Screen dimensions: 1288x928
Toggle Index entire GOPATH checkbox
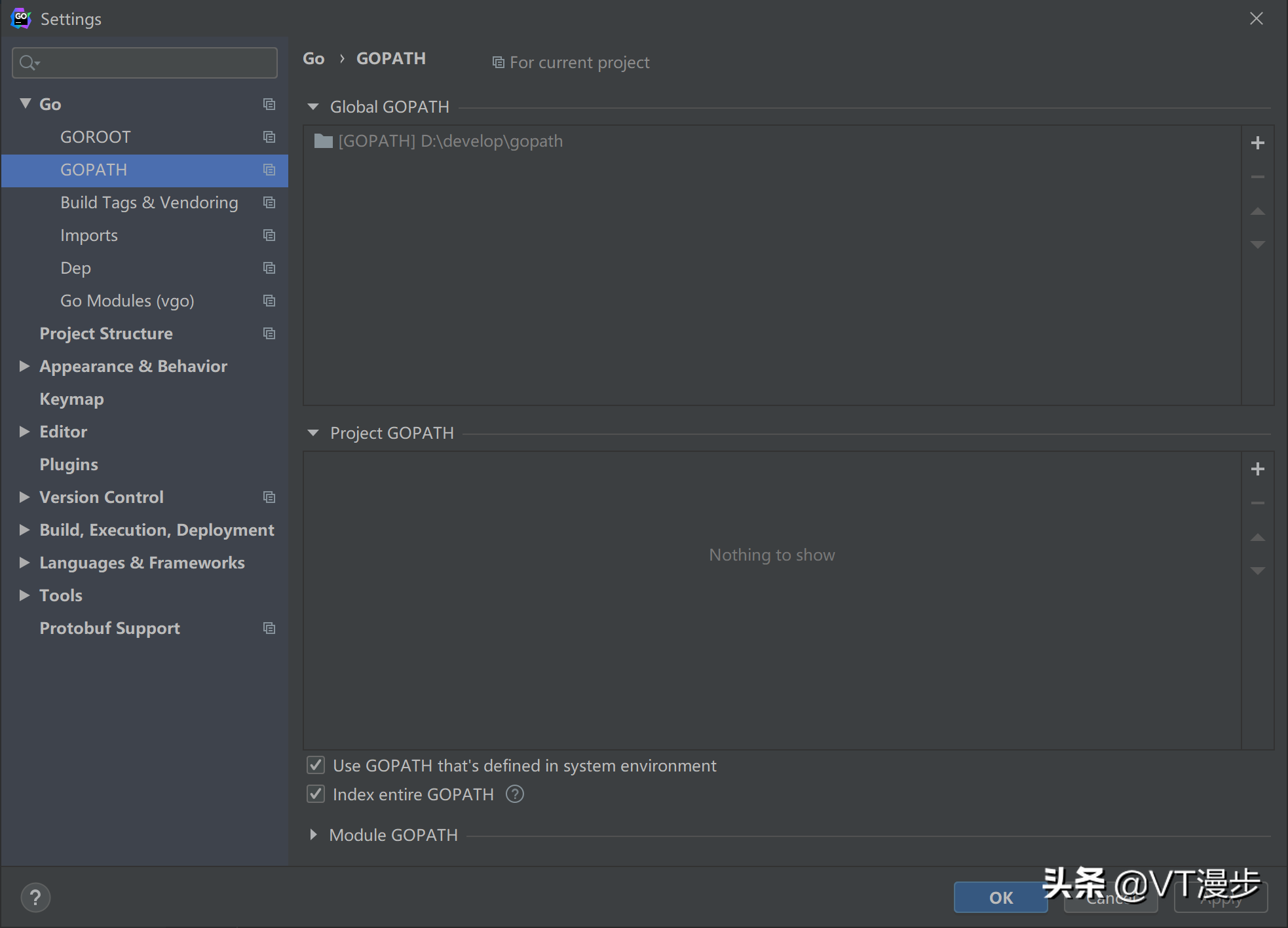pyautogui.click(x=315, y=794)
